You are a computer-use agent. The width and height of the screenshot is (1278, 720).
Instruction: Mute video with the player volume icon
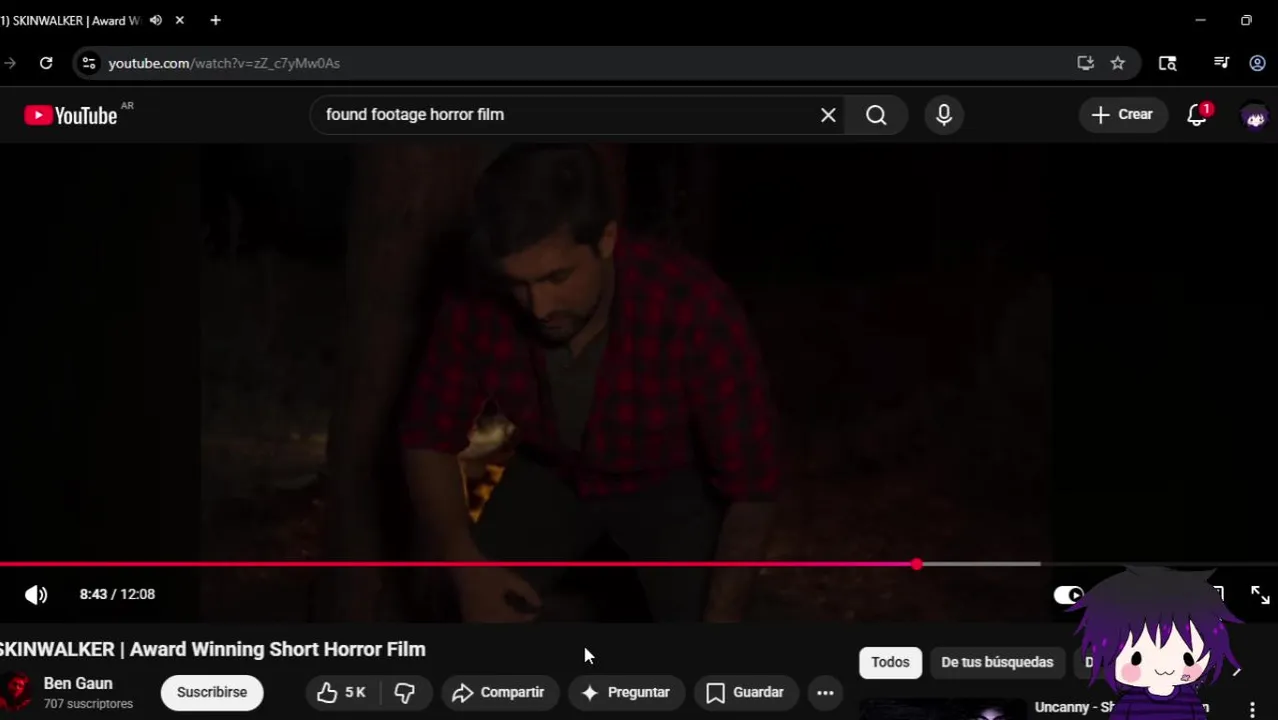click(36, 595)
